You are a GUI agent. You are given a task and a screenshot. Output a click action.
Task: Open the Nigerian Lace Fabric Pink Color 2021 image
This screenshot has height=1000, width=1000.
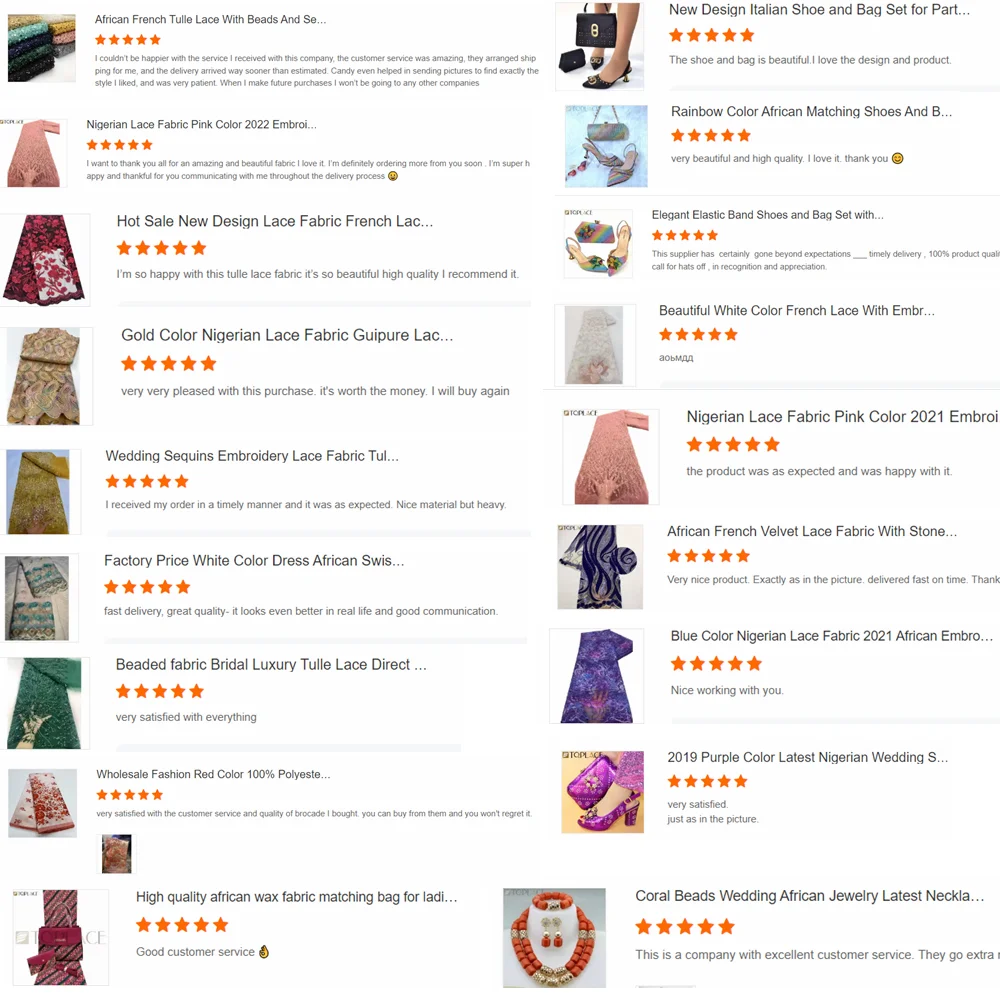click(x=611, y=457)
